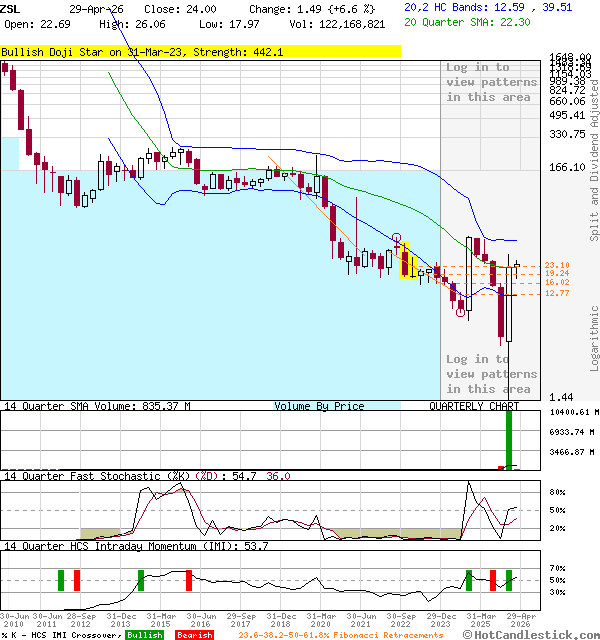This screenshot has width=600, height=640.
Task: Click the red circle marker near Sep-2022 candle
Action: (x=397, y=239)
